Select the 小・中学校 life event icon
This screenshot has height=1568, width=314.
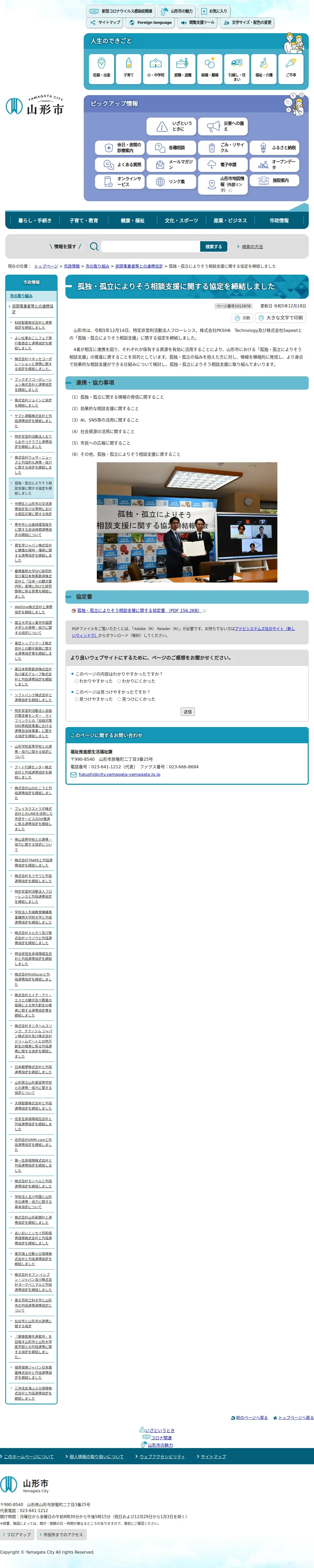pos(155,69)
